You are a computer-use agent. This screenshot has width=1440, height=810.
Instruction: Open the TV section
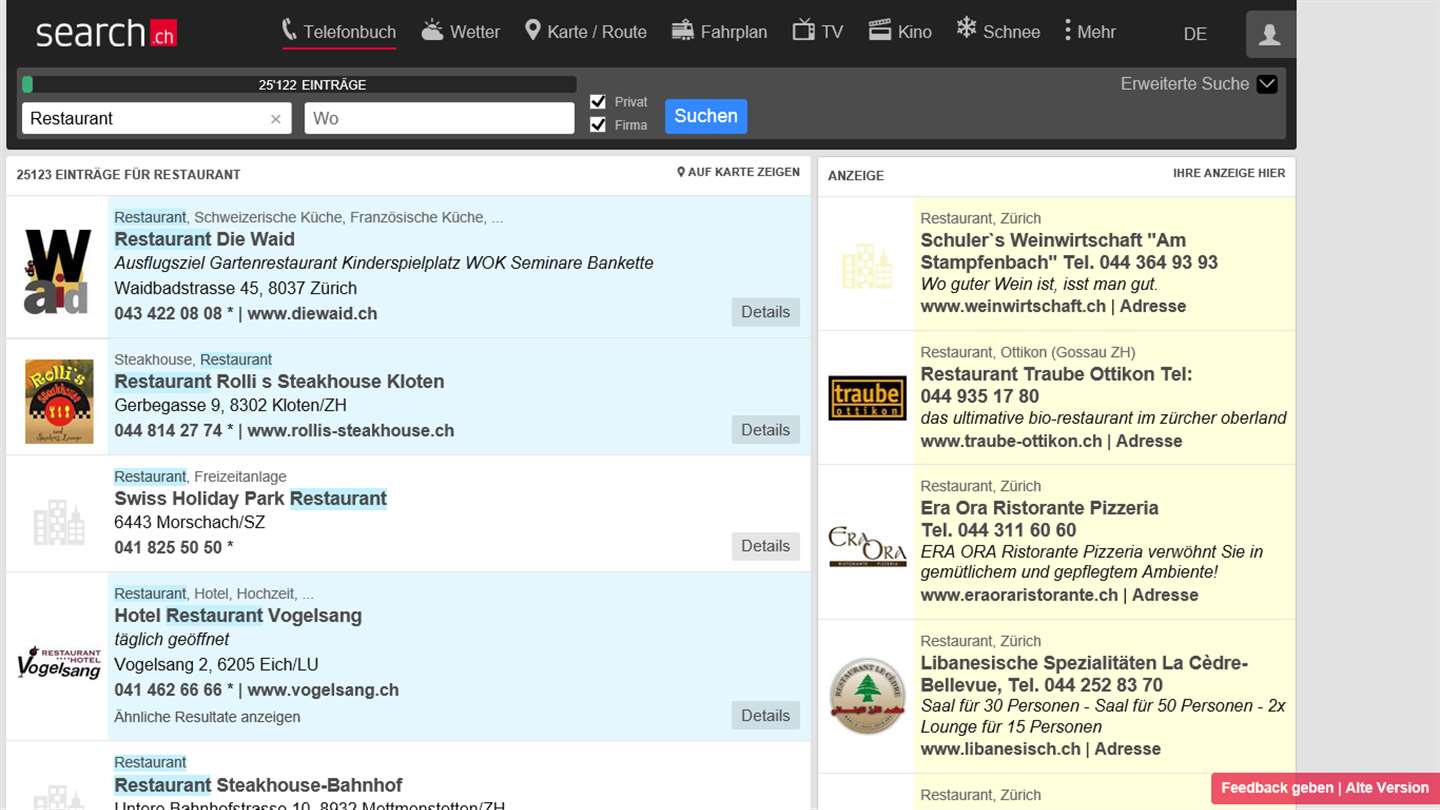pos(817,32)
